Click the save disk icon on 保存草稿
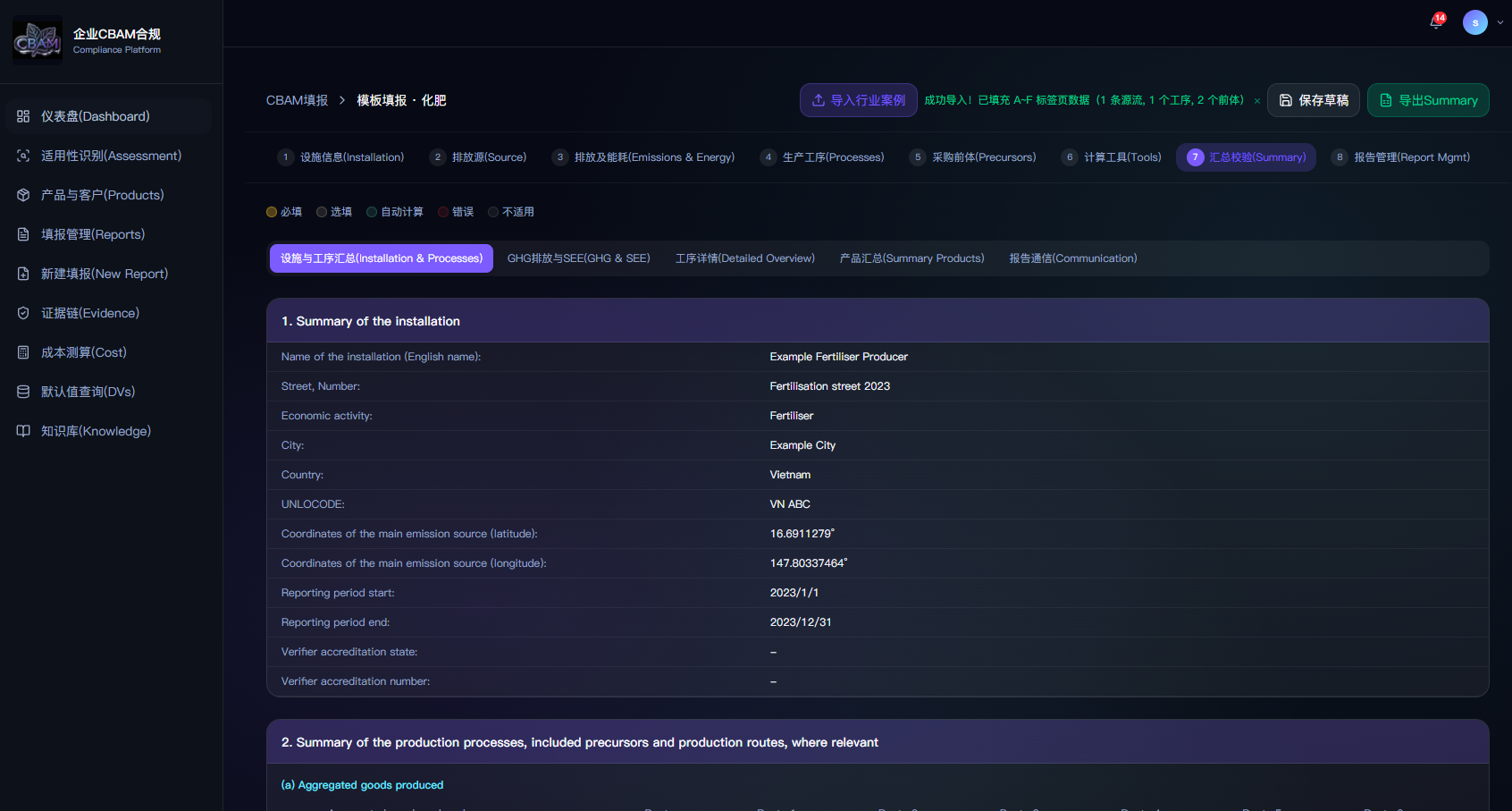Image resolution: width=1512 pixels, height=811 pixels. click(1286, 100)
